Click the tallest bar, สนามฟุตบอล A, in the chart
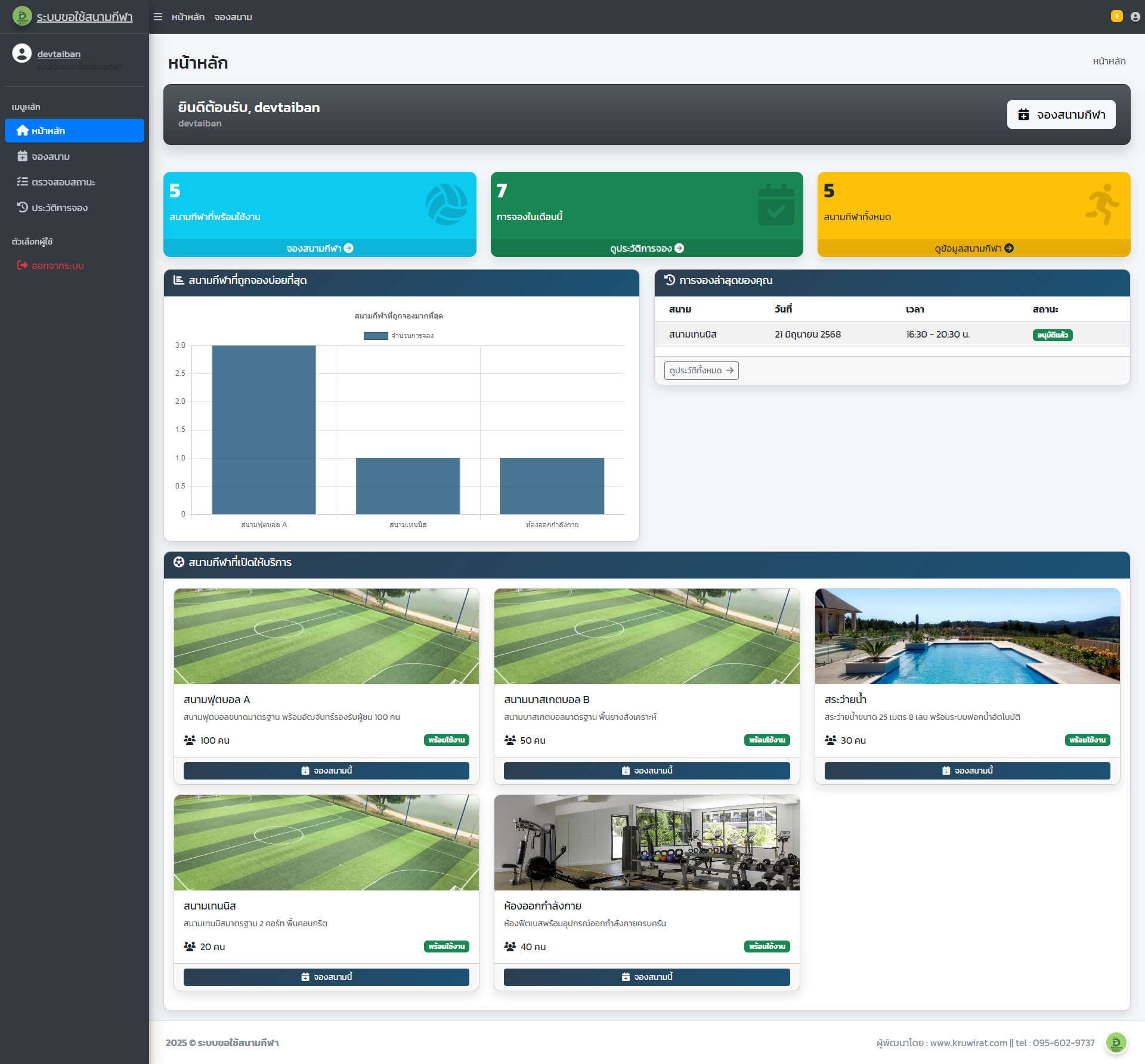Screen dimensions: 1145x1064 264,429
